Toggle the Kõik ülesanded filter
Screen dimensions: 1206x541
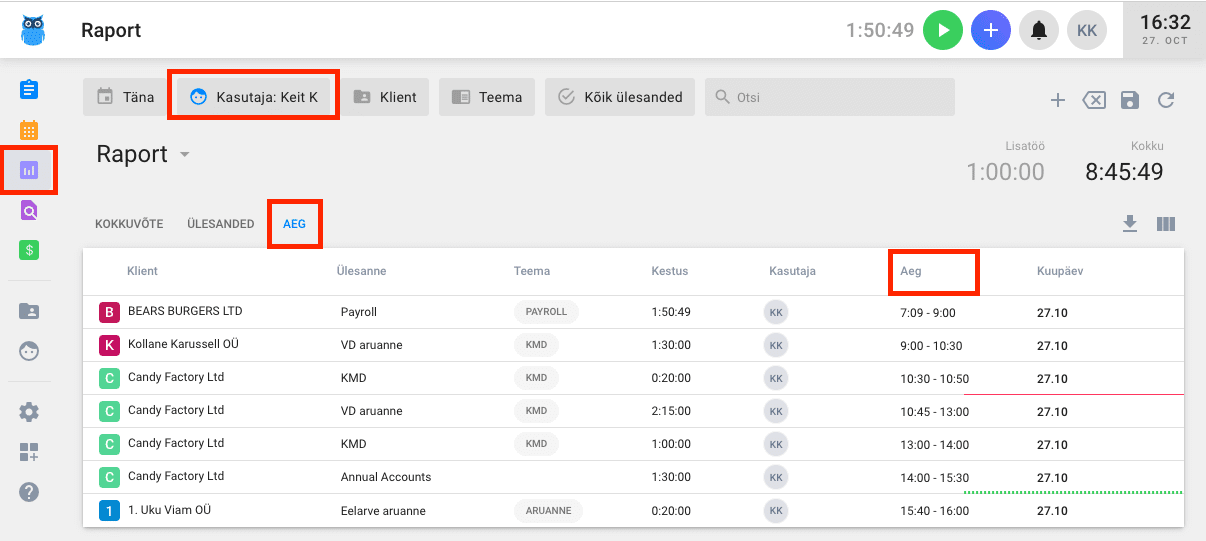[620, 97]
